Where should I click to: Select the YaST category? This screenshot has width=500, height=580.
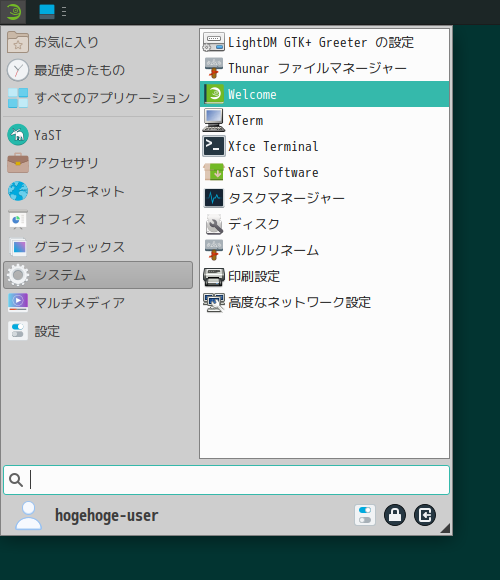(98, 135)
